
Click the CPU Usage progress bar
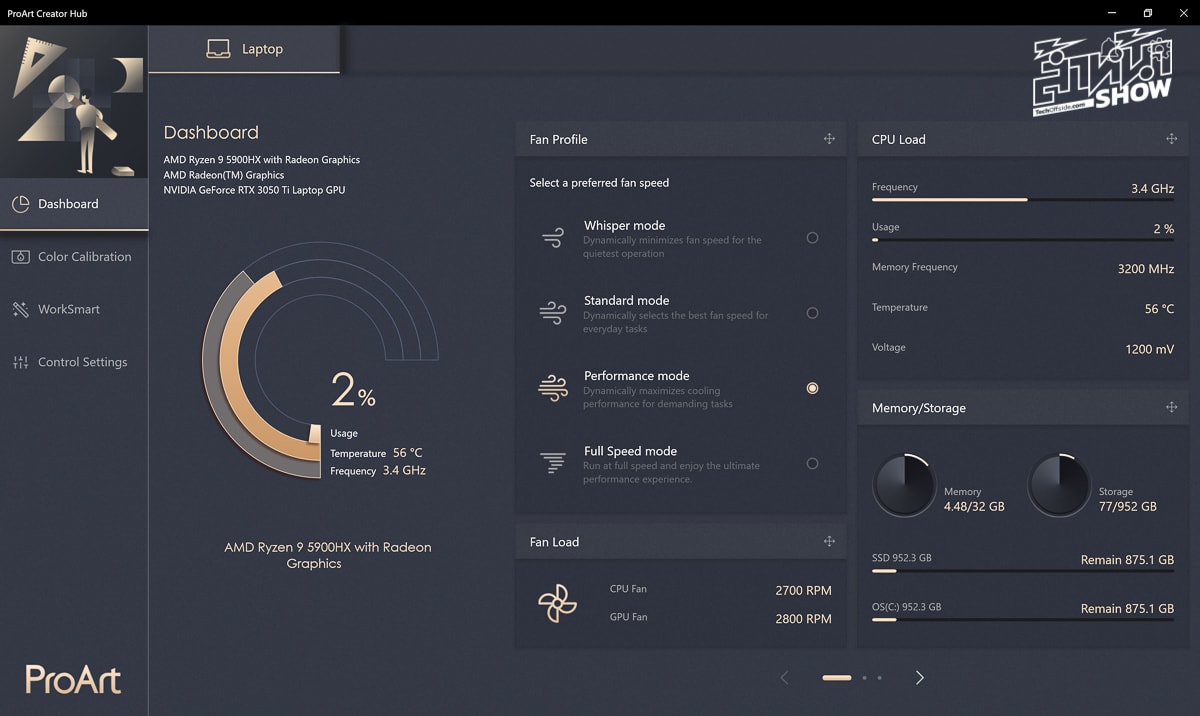1023,240
